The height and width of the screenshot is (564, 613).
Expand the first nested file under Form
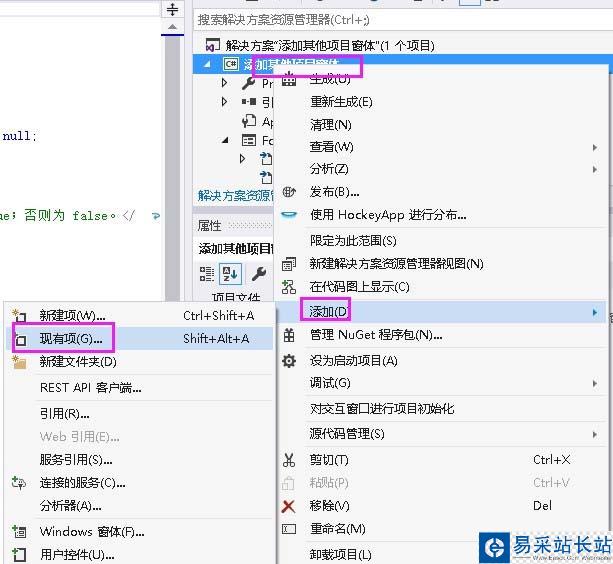coord(242,159)
